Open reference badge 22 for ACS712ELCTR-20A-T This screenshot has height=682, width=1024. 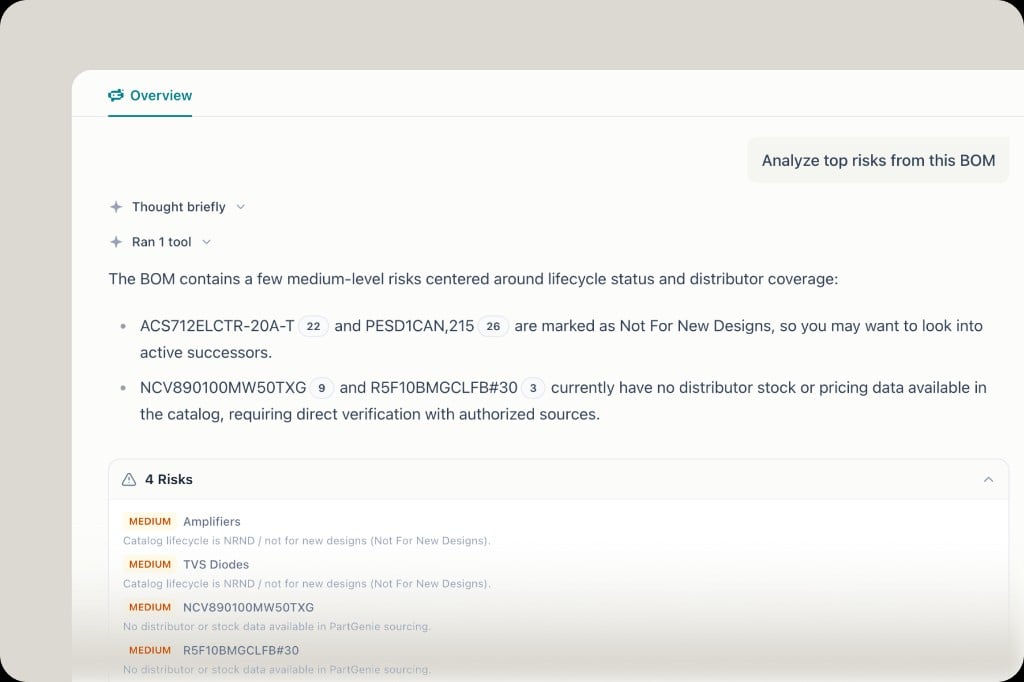(313, 326)
